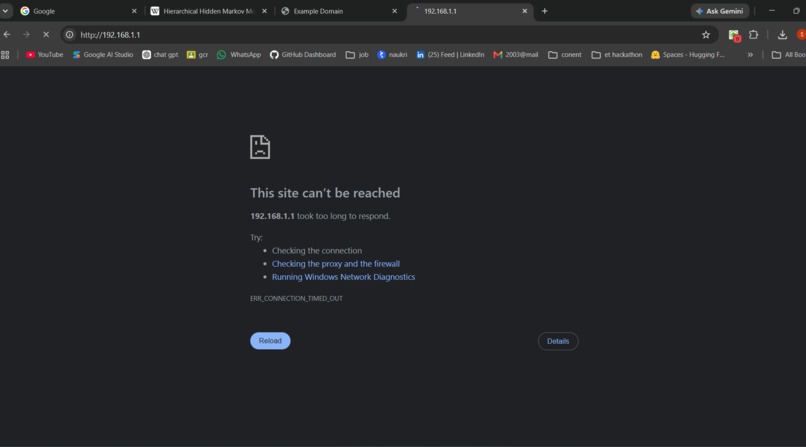806x447 pixels.
Task: Click the ERR_CONNECTION_TIMED_OUT error code text
Action: point(296,298)
